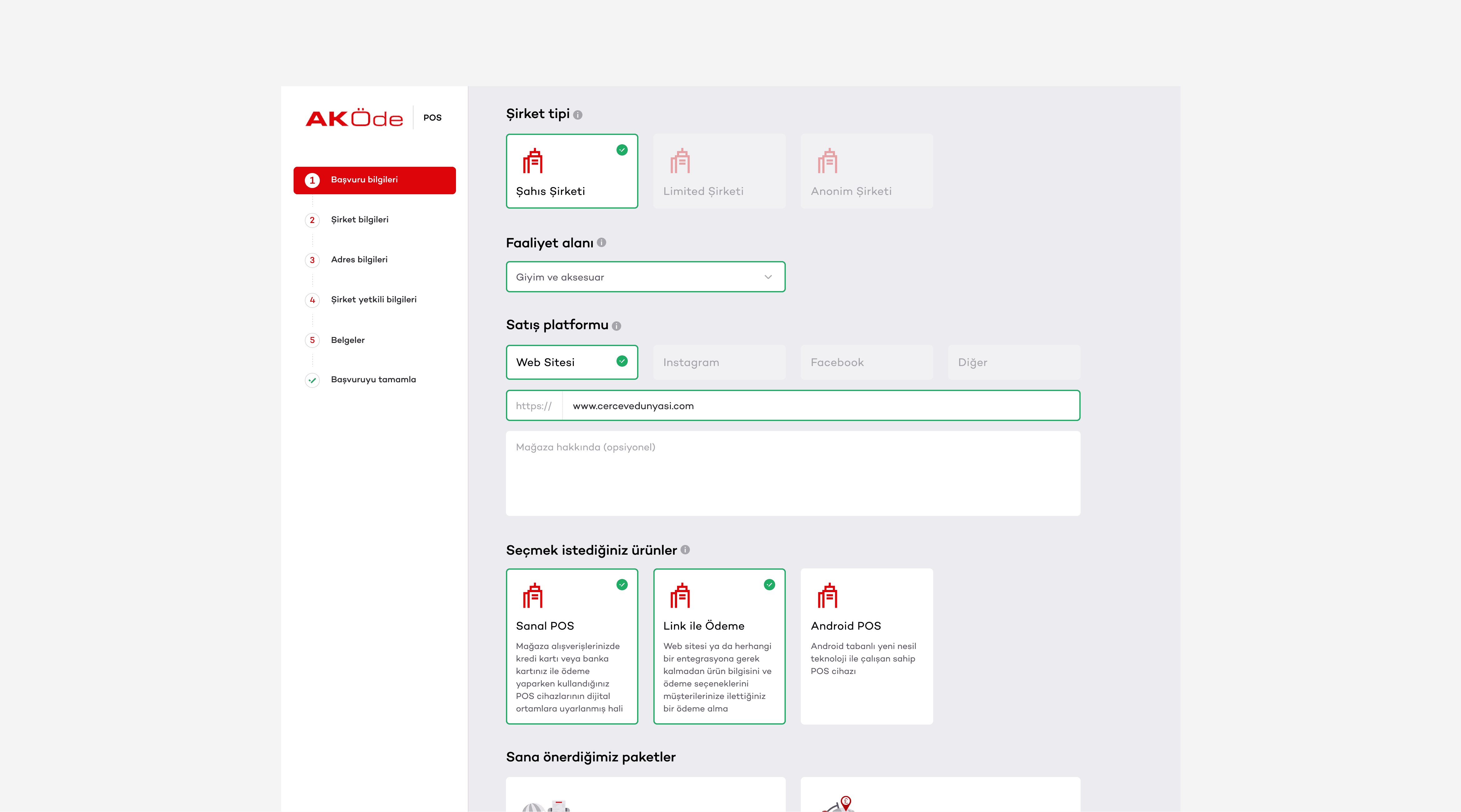This screenshot has width=1461, height=812.
Task: Click the chevron arrow in Giyim ve aksesuar field
Action: click(x=768, y=277)
